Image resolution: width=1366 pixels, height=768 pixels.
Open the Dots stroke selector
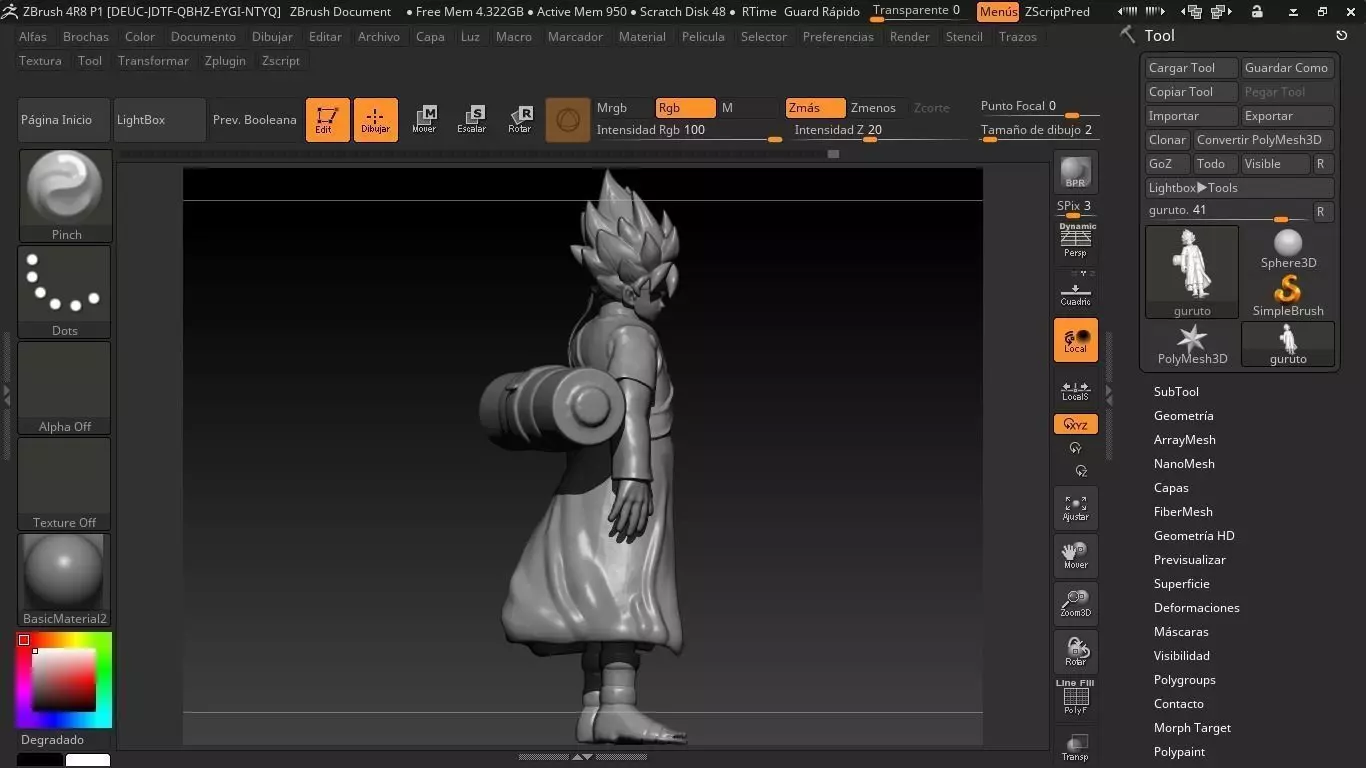(65, 292)
